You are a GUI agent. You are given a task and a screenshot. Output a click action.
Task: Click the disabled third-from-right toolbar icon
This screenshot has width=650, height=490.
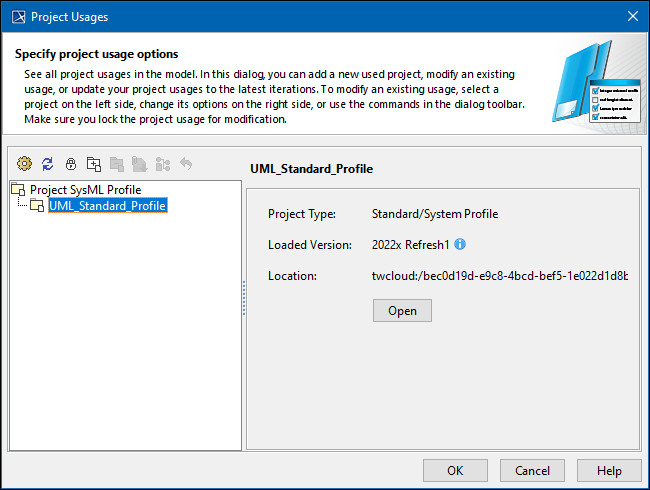139,164
